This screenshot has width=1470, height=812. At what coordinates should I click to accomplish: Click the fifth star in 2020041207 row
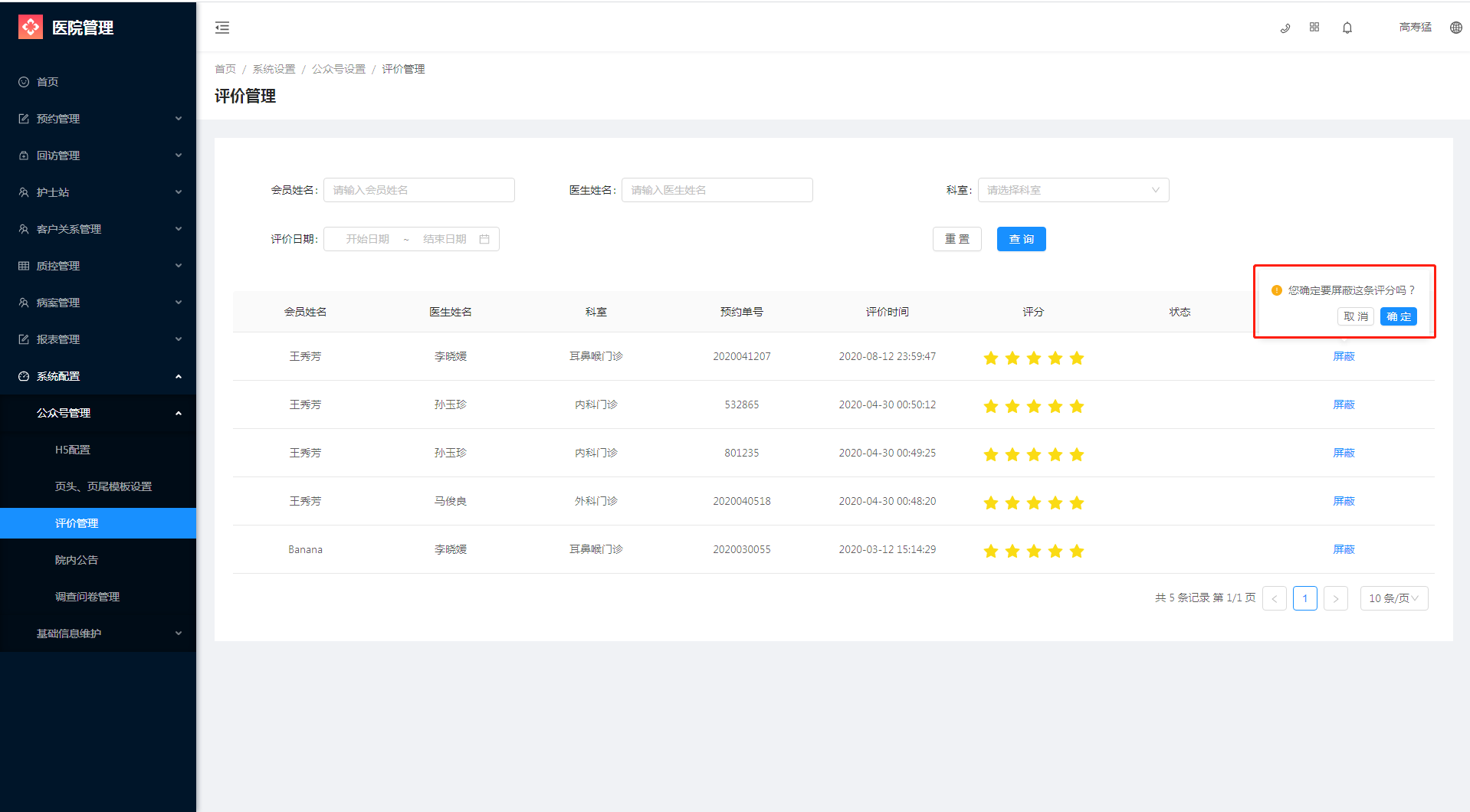pos(1077,358)
